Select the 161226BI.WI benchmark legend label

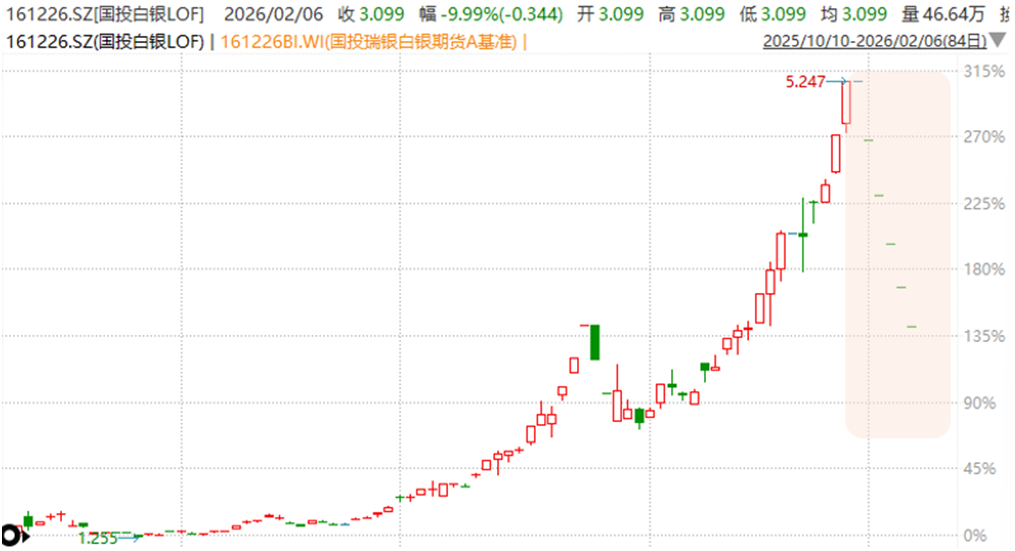[369, 42]
